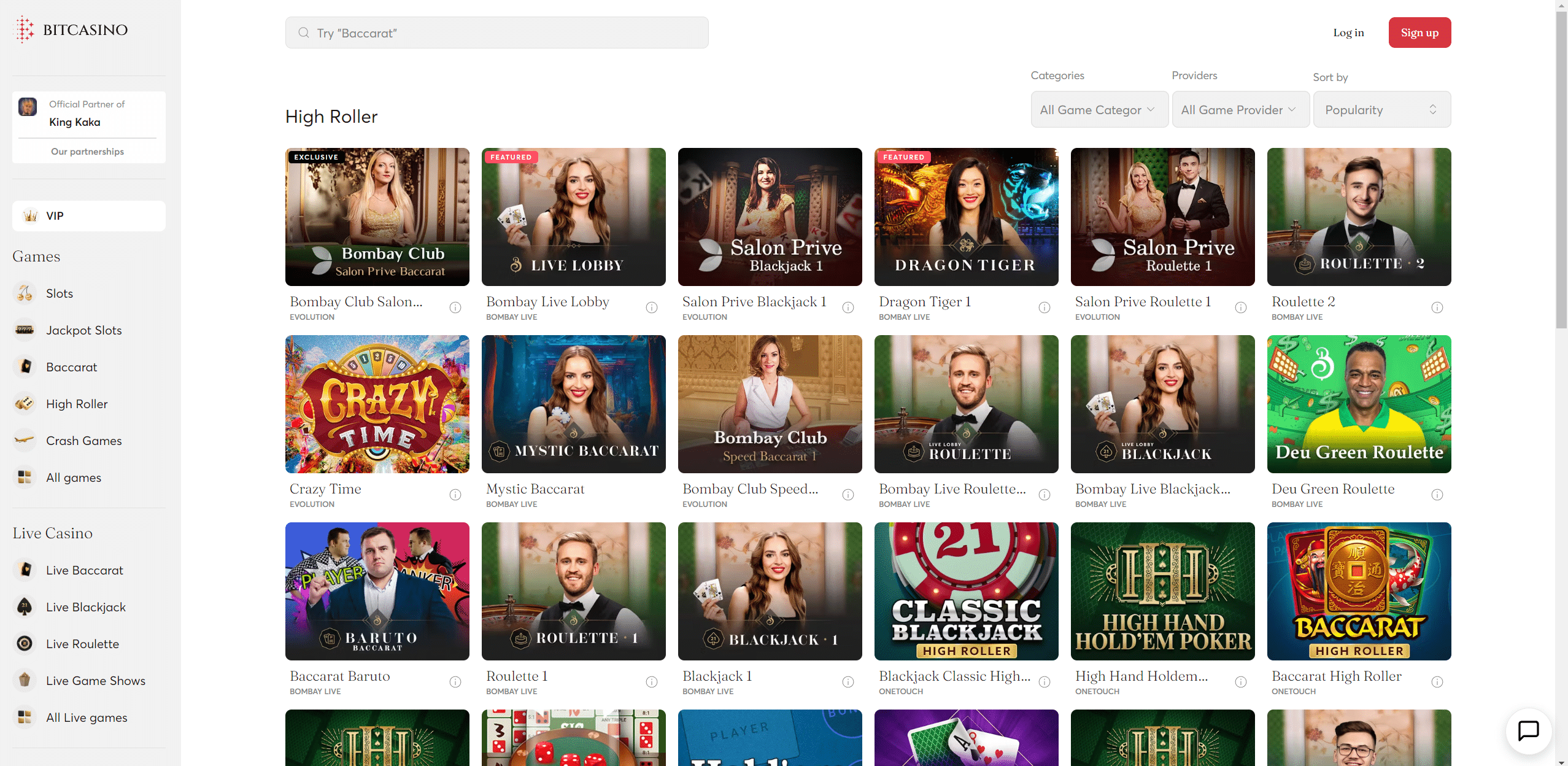
Task: Show info for Salon Prive Roulette 1
Action: click(1241, 308)
